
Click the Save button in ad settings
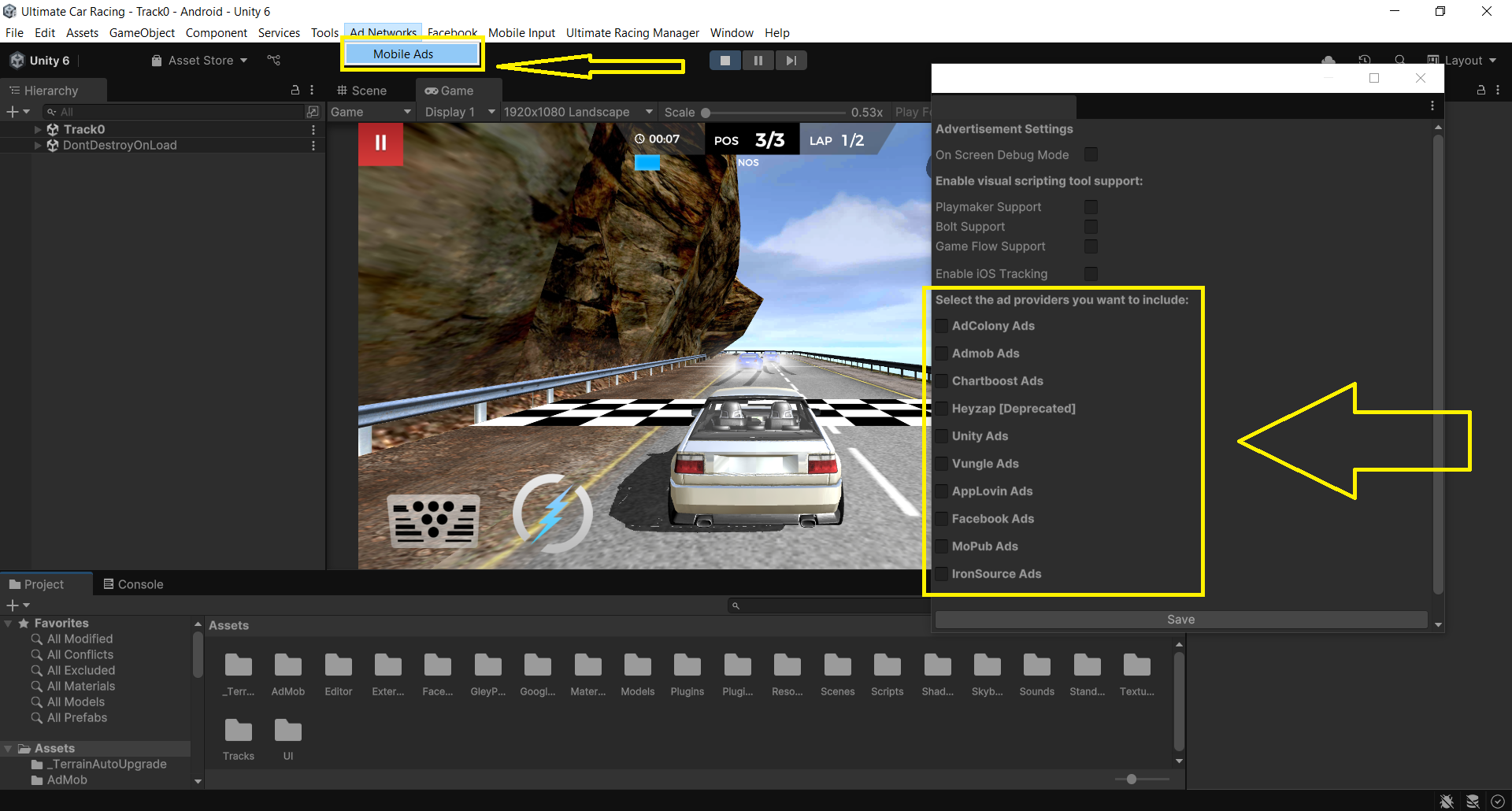[1180, 620]
